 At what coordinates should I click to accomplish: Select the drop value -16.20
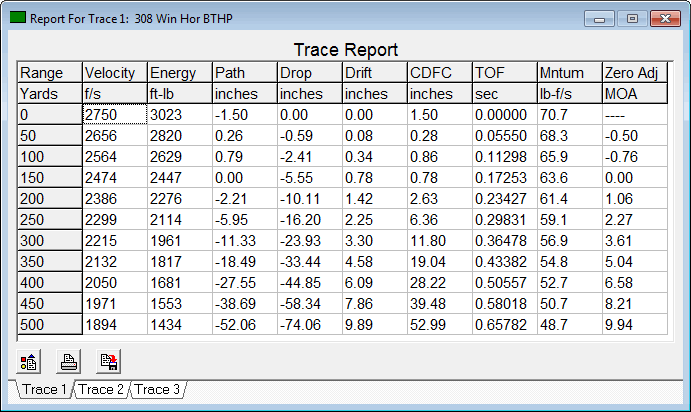coord(310,220)
